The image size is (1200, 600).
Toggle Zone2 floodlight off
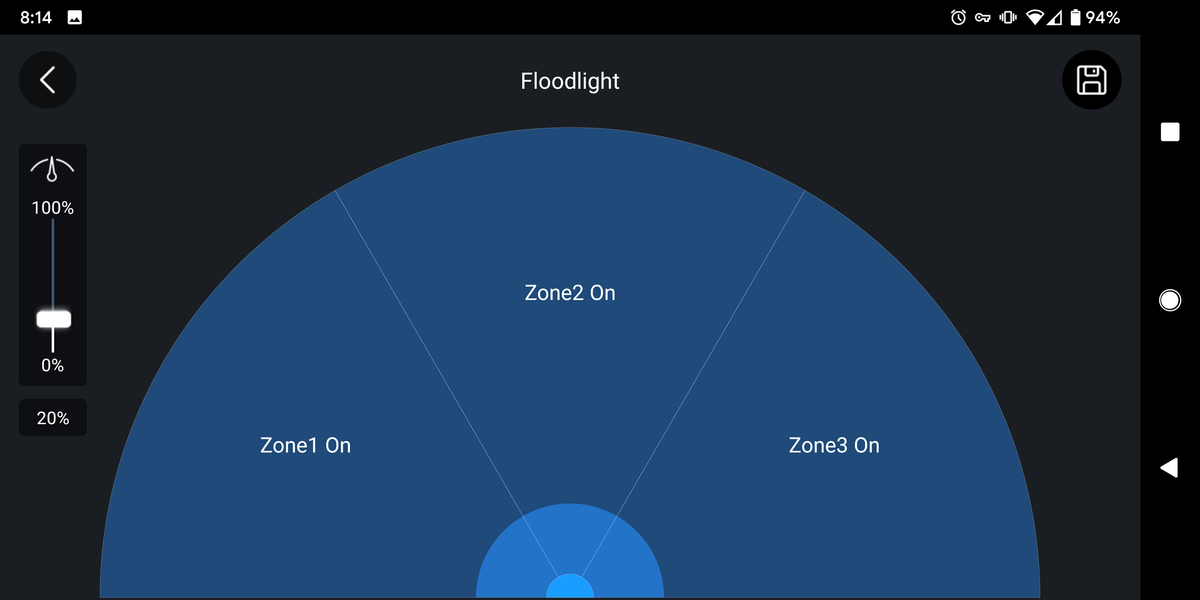pos(570,293)
